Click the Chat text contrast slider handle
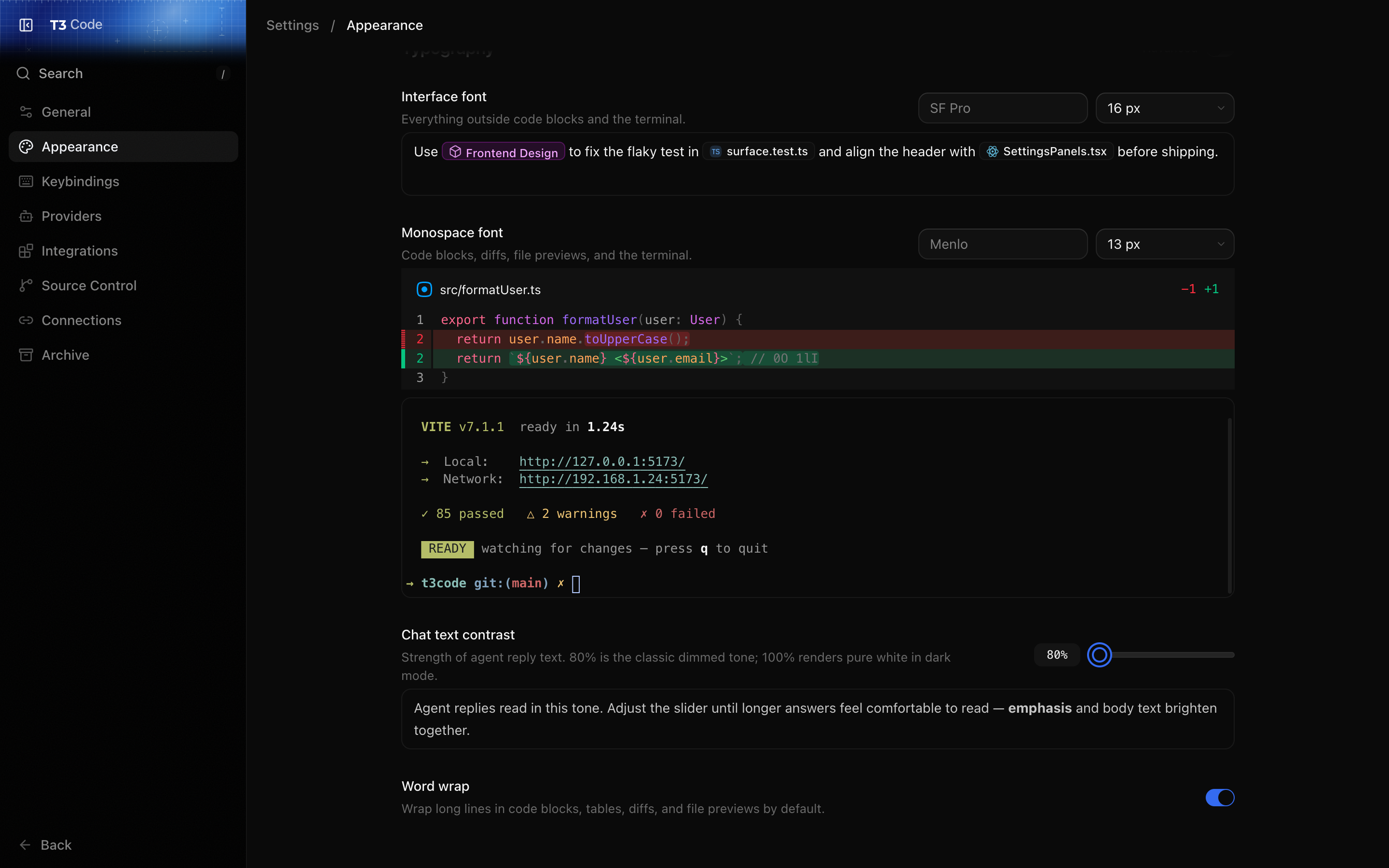Screen dimensions: 1389x868 point(1099,654)
